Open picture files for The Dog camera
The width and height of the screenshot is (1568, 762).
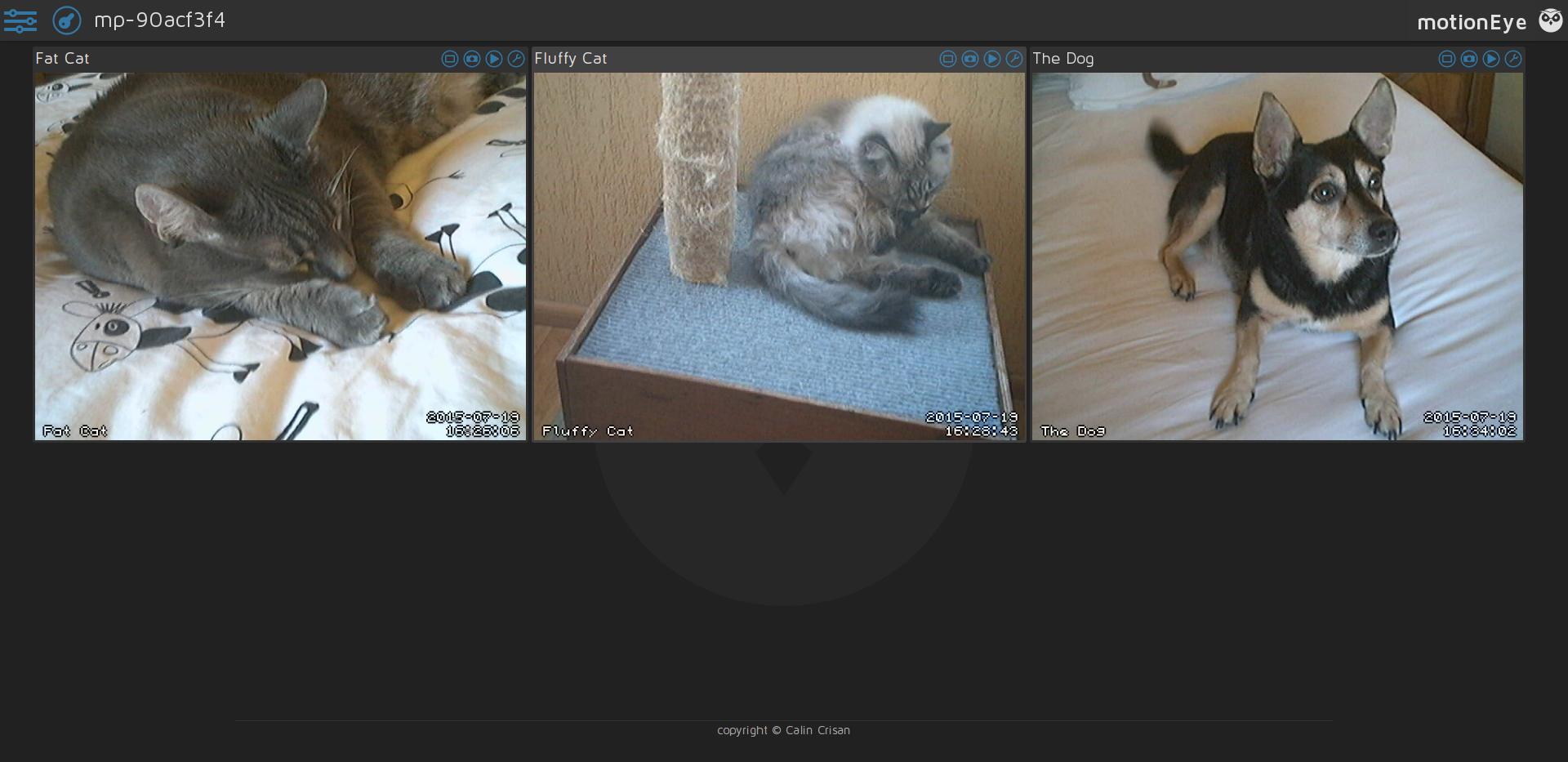coord(1469,58)
